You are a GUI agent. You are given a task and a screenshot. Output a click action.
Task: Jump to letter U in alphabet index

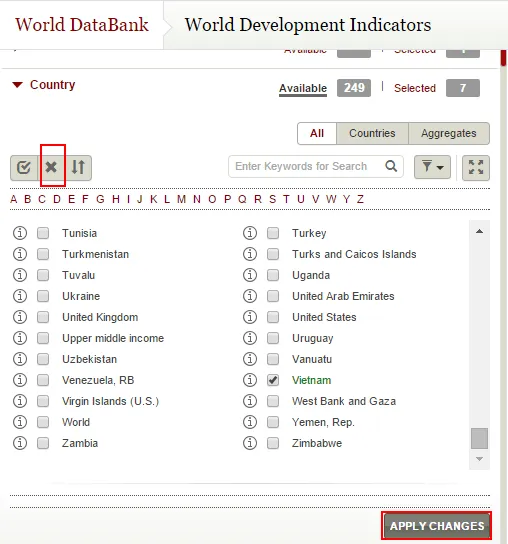click(301, 199)
